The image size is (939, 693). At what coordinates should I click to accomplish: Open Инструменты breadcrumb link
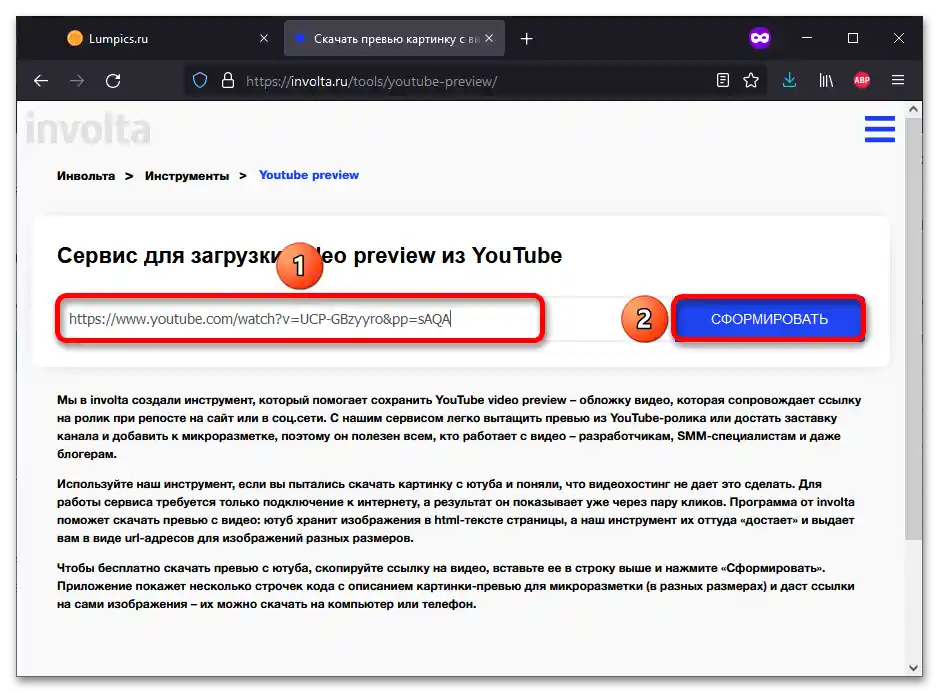(x=187, y=176)
